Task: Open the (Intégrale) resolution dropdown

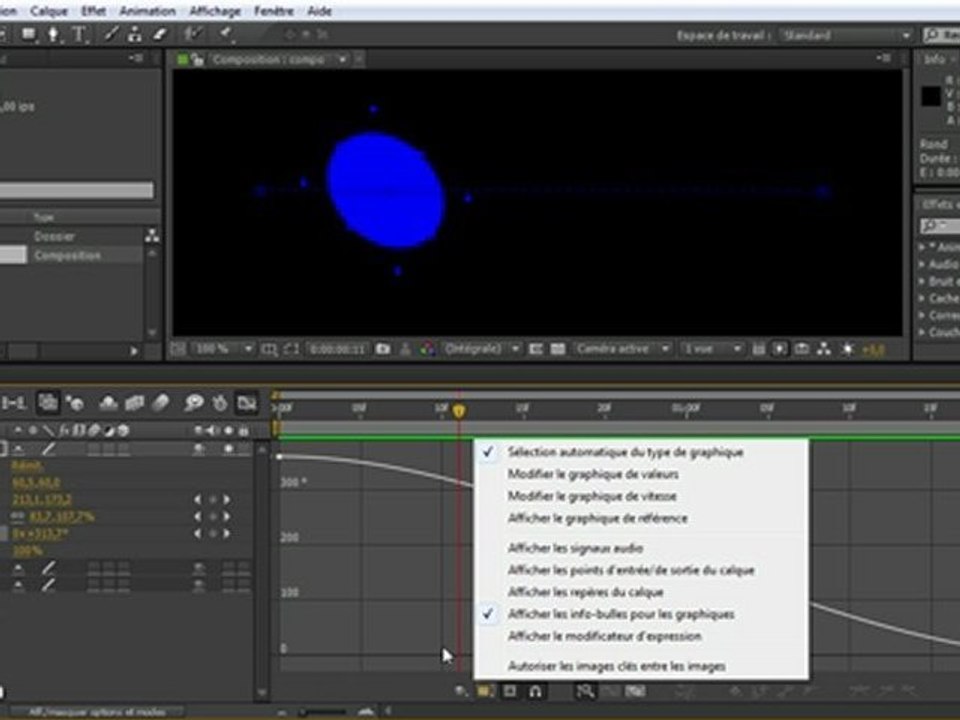Action: 482,349
